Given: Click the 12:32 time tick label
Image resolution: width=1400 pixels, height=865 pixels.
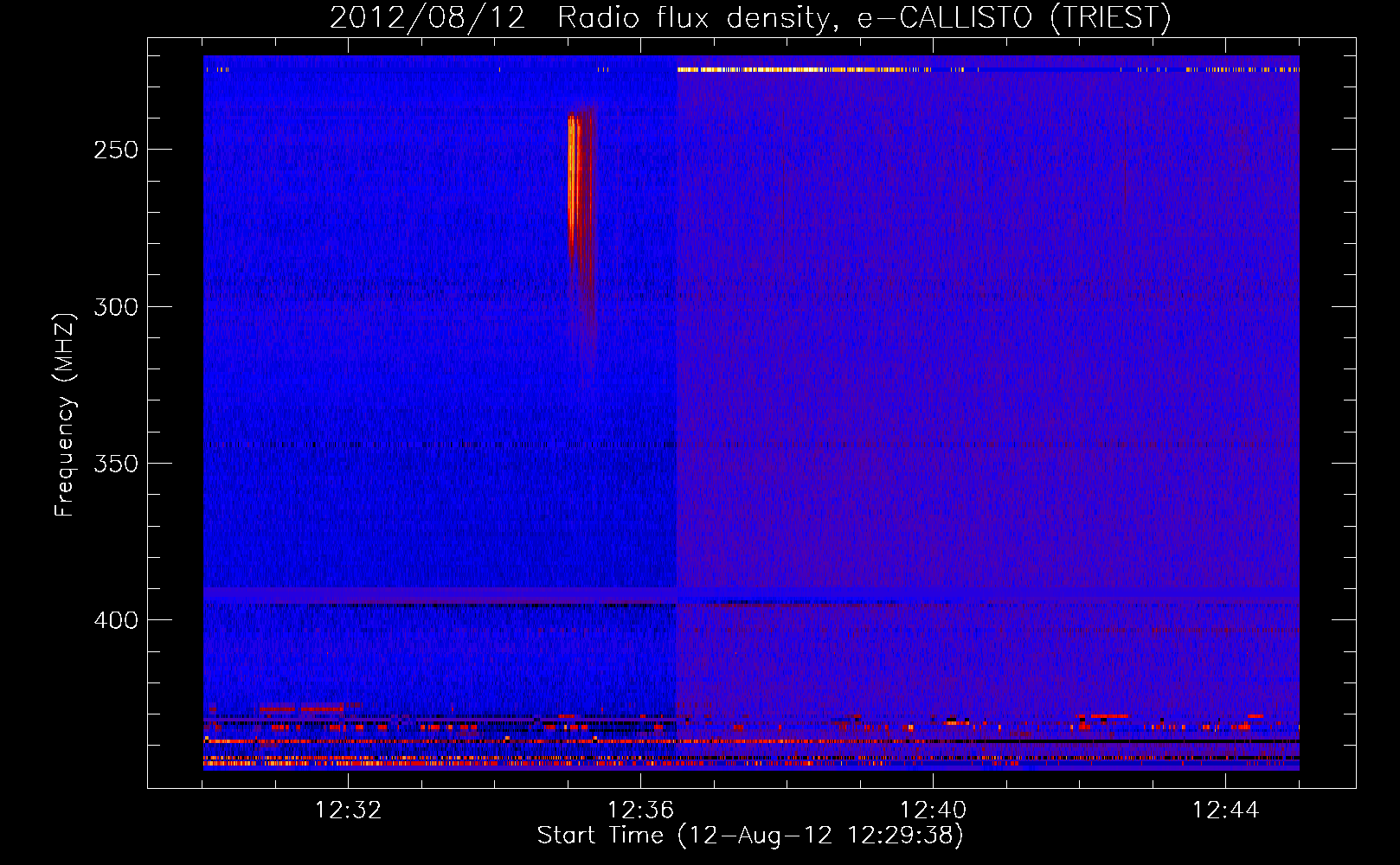Looking at the screenshot, I should click(x=348, y=811).
